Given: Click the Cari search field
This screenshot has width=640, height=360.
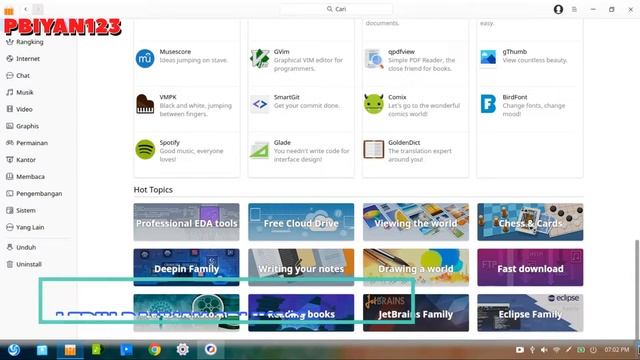Looking at the screenshot, I should [x=336, y=9].
